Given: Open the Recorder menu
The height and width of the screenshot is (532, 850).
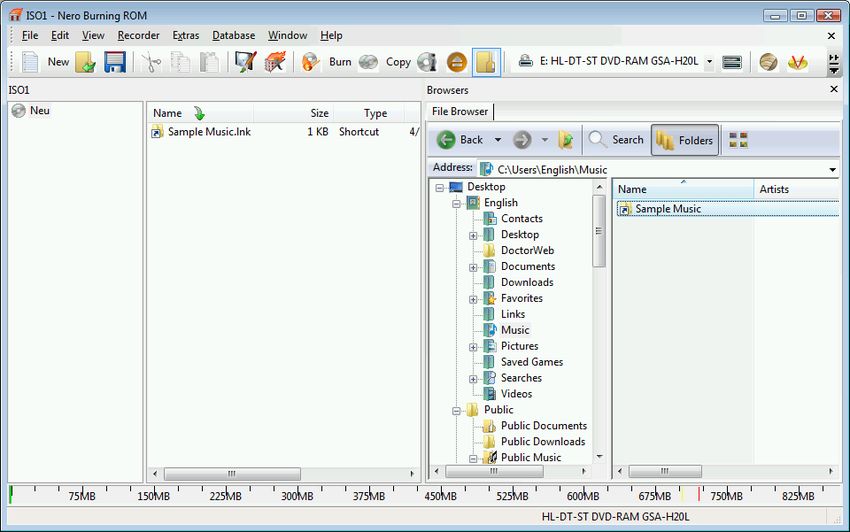Looking at the screenshot, I should (138, 35).
